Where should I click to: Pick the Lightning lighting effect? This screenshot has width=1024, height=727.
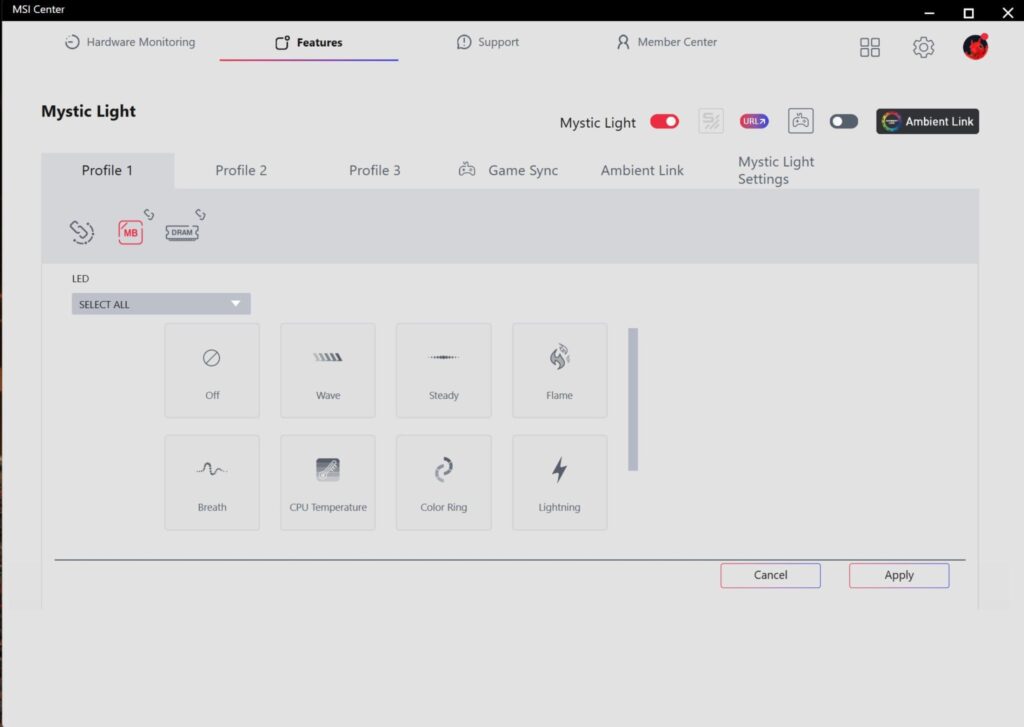(x=560, y=483)
